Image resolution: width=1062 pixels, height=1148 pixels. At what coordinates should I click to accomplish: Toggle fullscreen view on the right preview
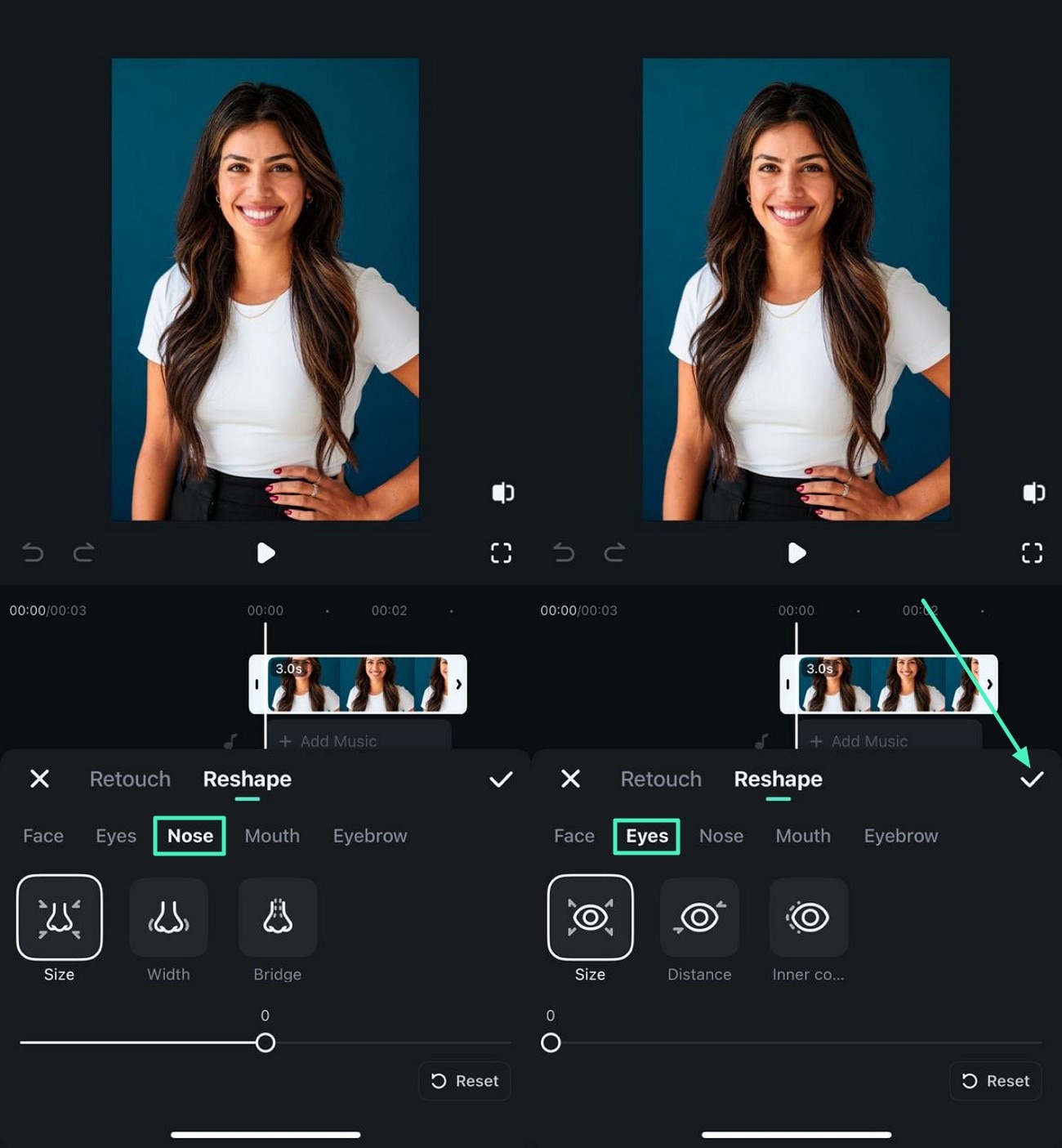click(1032, 553)
